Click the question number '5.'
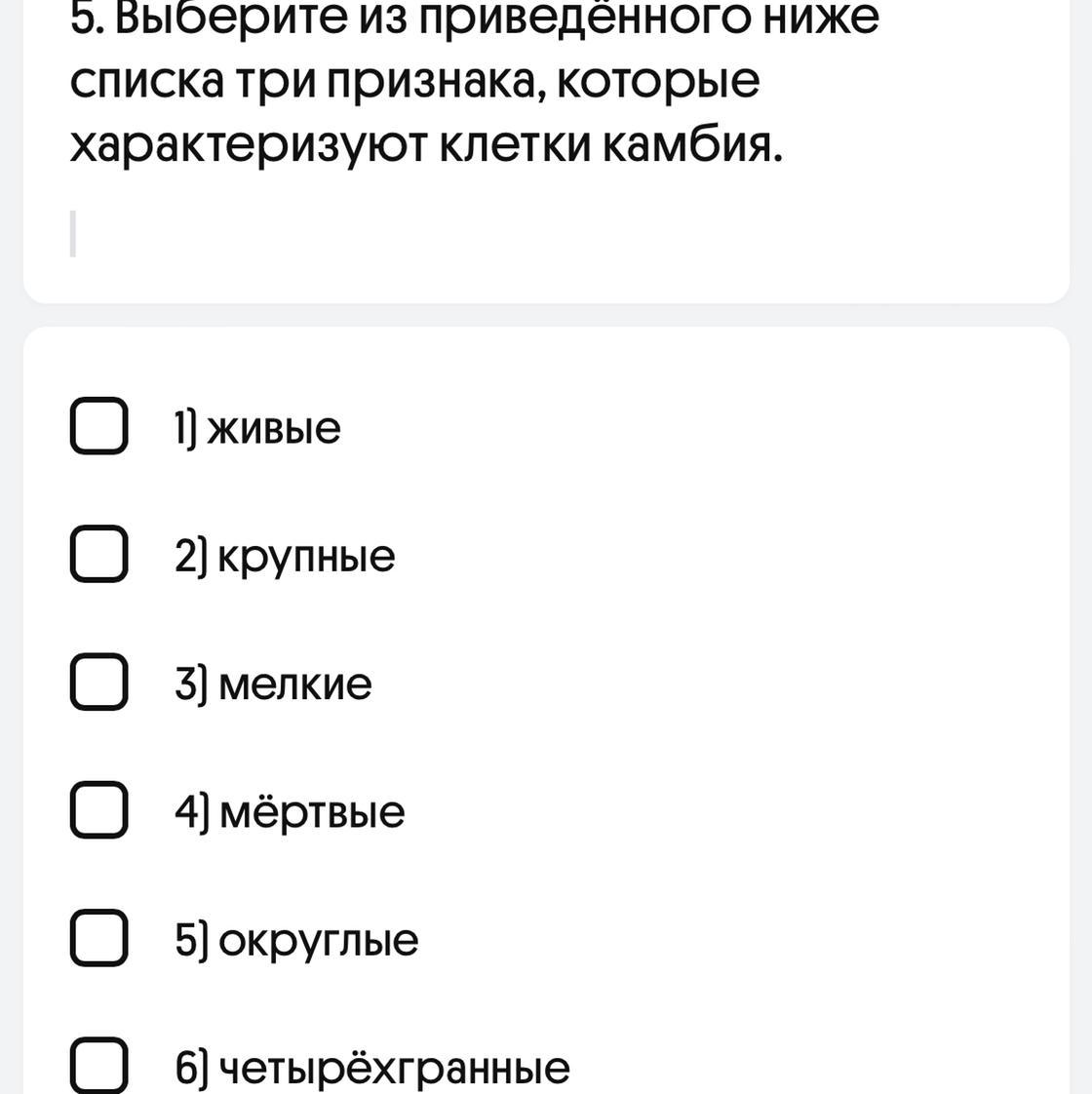 88,18
